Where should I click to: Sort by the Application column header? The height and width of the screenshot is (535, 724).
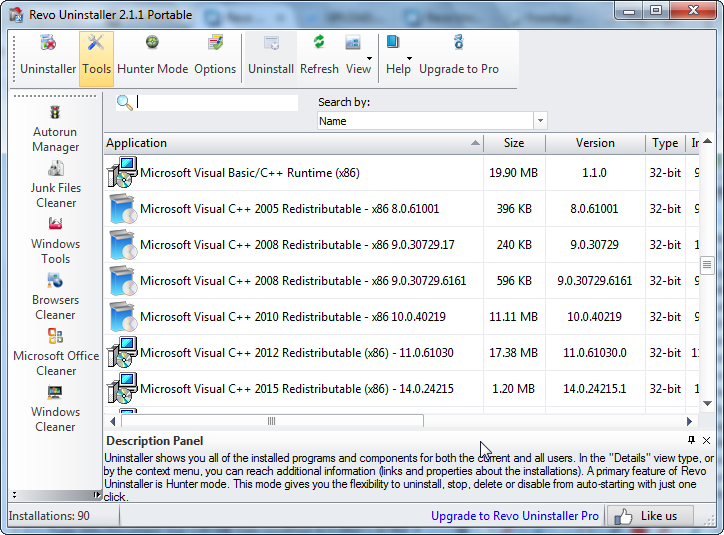(x=294, y=143)
